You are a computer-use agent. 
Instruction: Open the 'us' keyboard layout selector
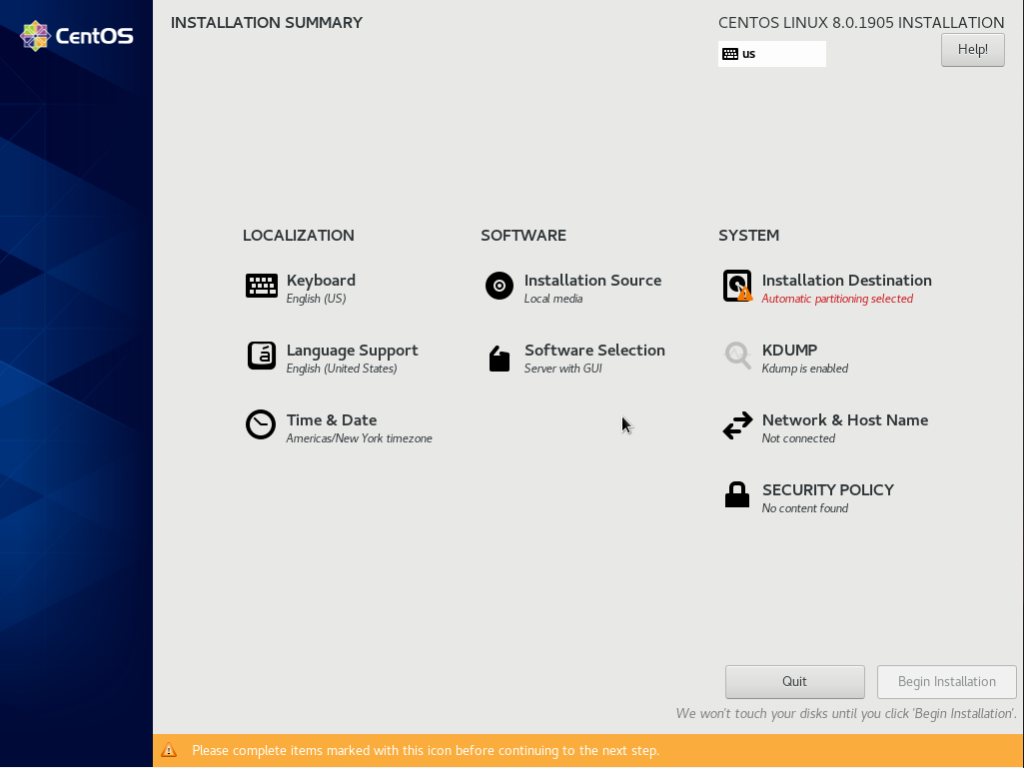click(772, 53)
